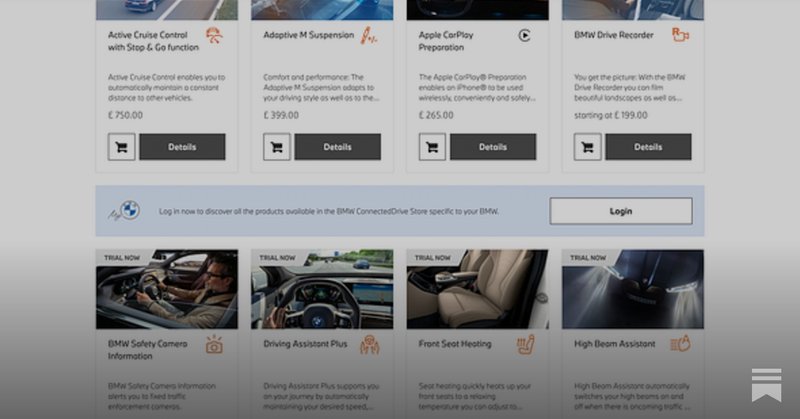Open Details for Adaptive M Suspension
The height and width of the screenshot is (419, 800).
point(338,147)
